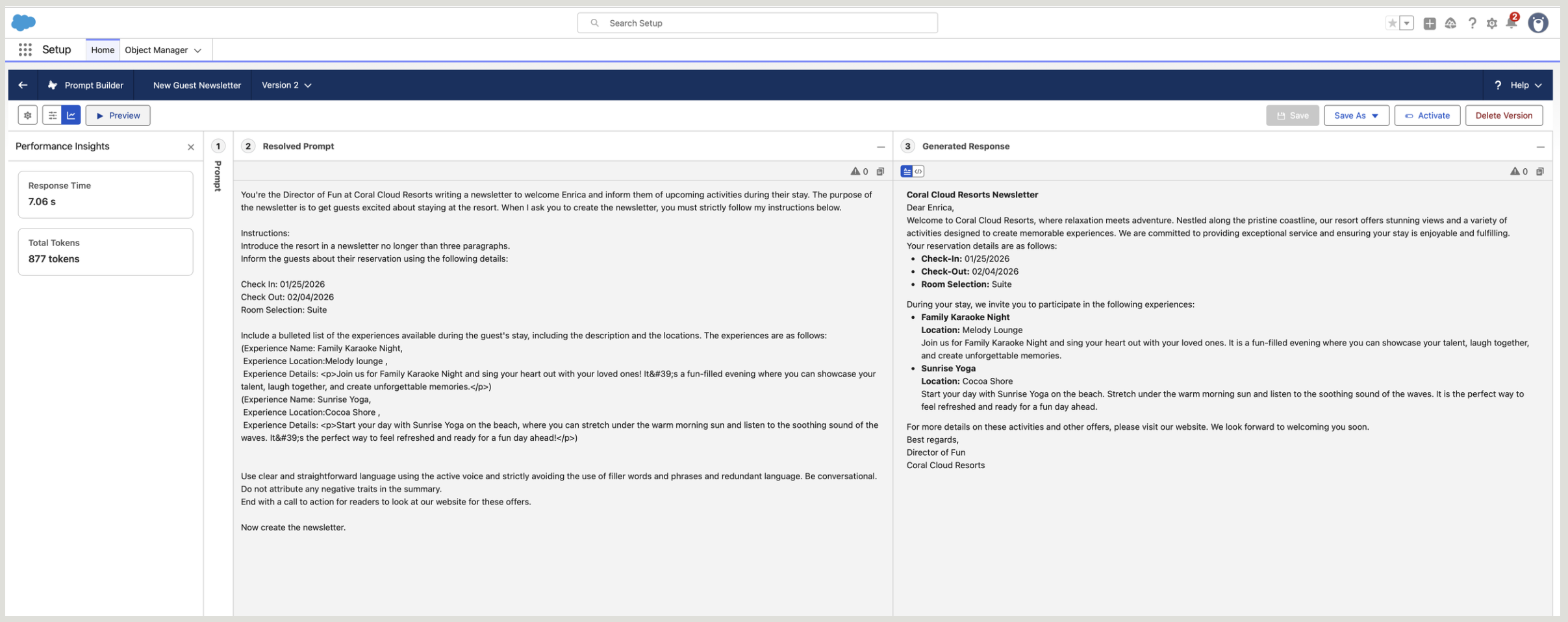Image resolution: width=1568 pixels, height=622 pixels.
Task: Open the user profile avatar
Action: pos(1538,23)
